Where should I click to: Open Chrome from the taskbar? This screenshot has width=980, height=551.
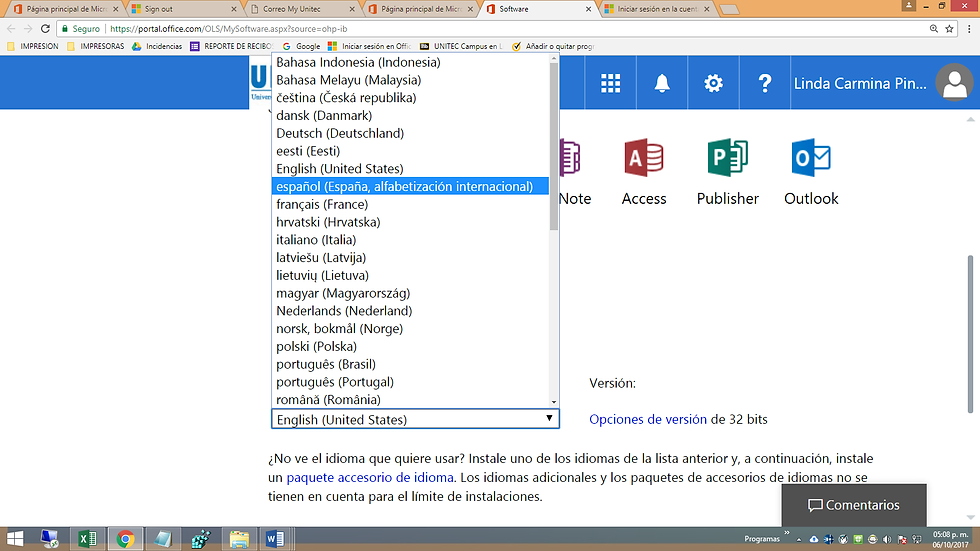125,539
